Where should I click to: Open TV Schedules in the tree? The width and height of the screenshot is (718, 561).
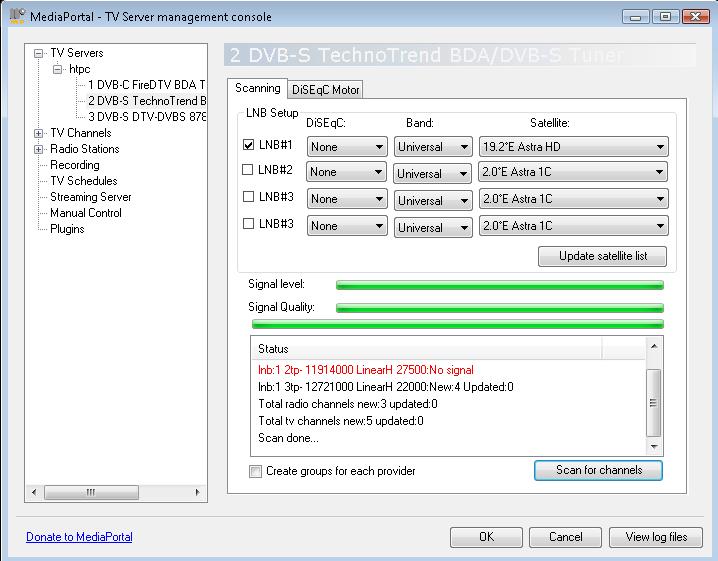(x=84, y=181)
